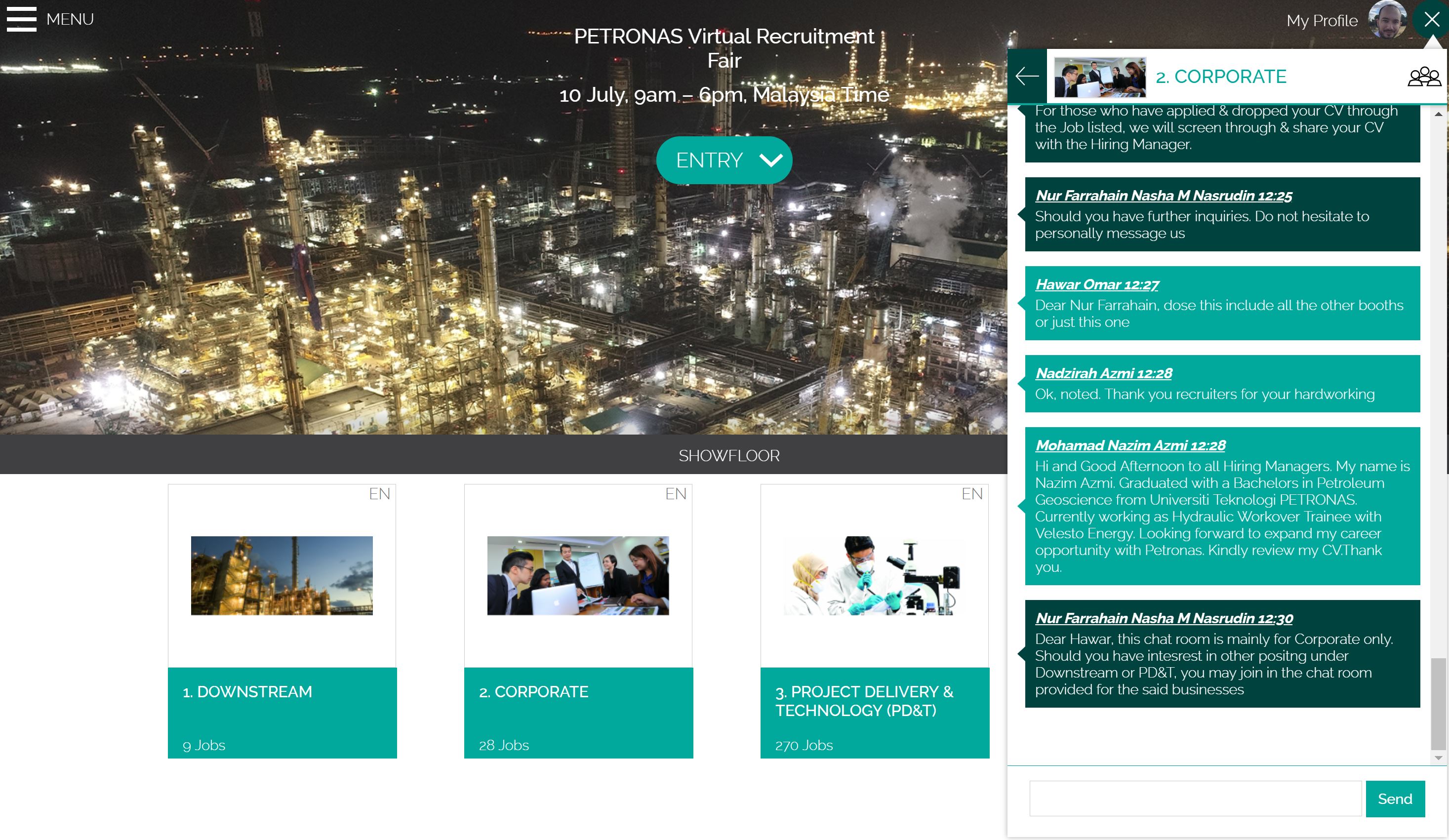Screen dimensions: 1449x840
Task: Open My Profile link
Action: click(x=1322, y=21)
